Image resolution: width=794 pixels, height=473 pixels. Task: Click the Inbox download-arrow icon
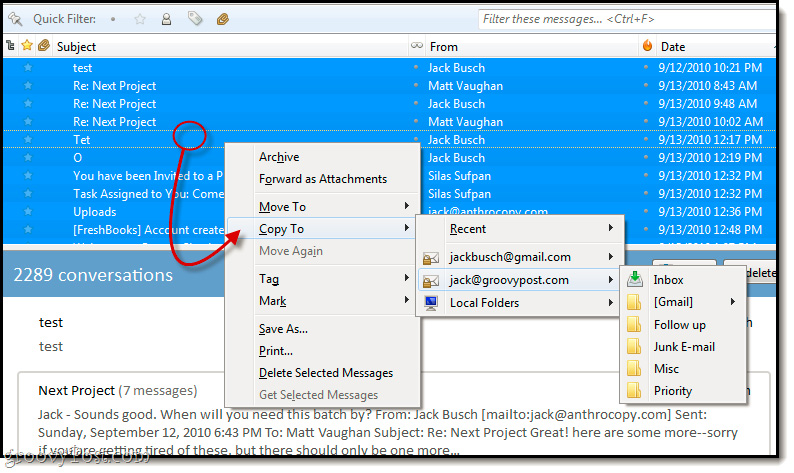(x=634, y=279)
